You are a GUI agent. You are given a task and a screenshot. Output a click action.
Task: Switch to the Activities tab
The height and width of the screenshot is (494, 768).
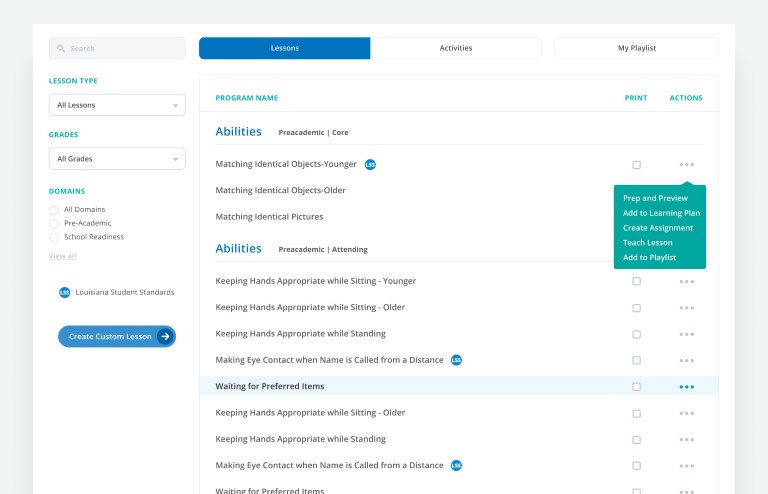tap(456, 48)
